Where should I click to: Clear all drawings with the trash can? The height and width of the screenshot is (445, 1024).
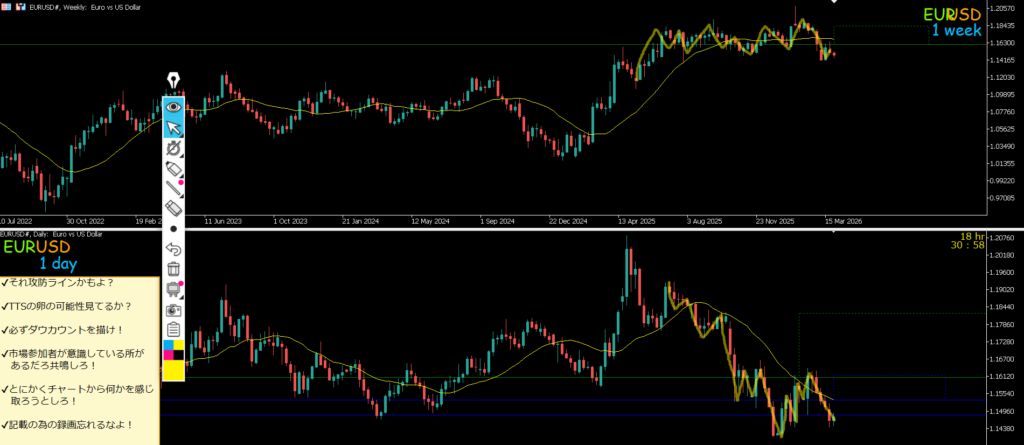pos(173,269)
